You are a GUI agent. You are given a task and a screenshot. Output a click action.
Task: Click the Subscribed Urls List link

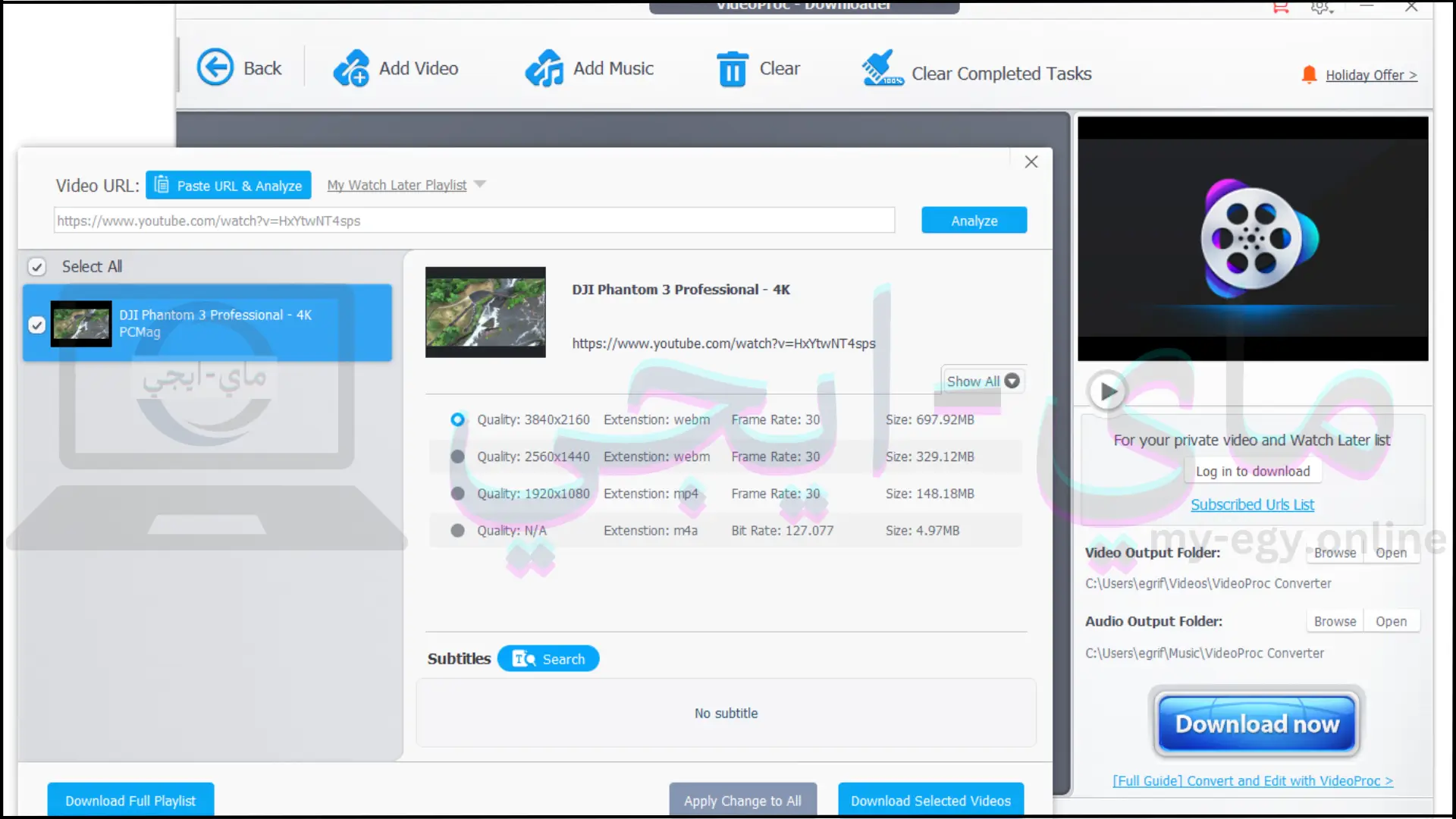(x=1253, y=504)
